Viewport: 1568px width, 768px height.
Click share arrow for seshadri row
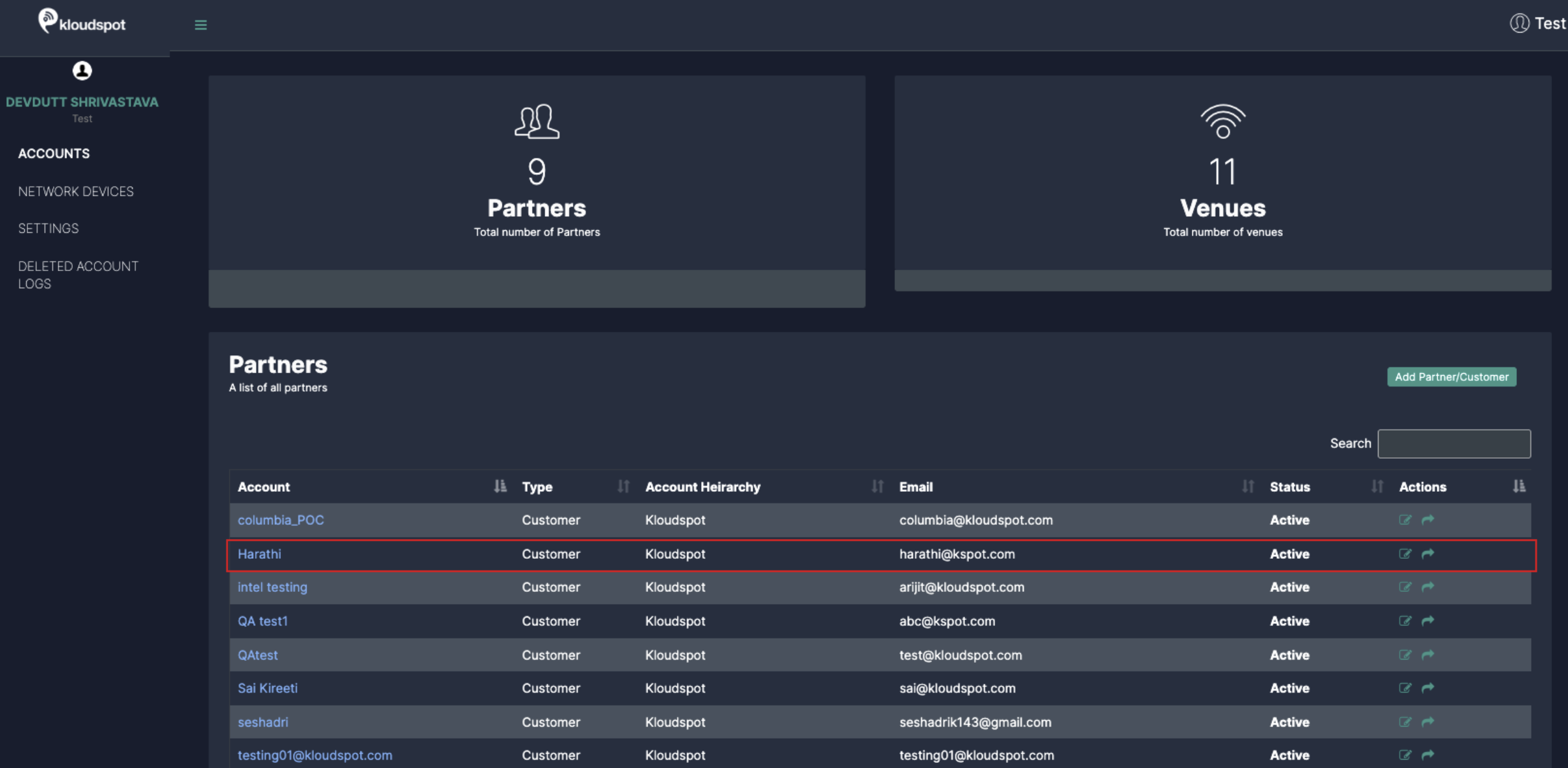click(1428, 722)
